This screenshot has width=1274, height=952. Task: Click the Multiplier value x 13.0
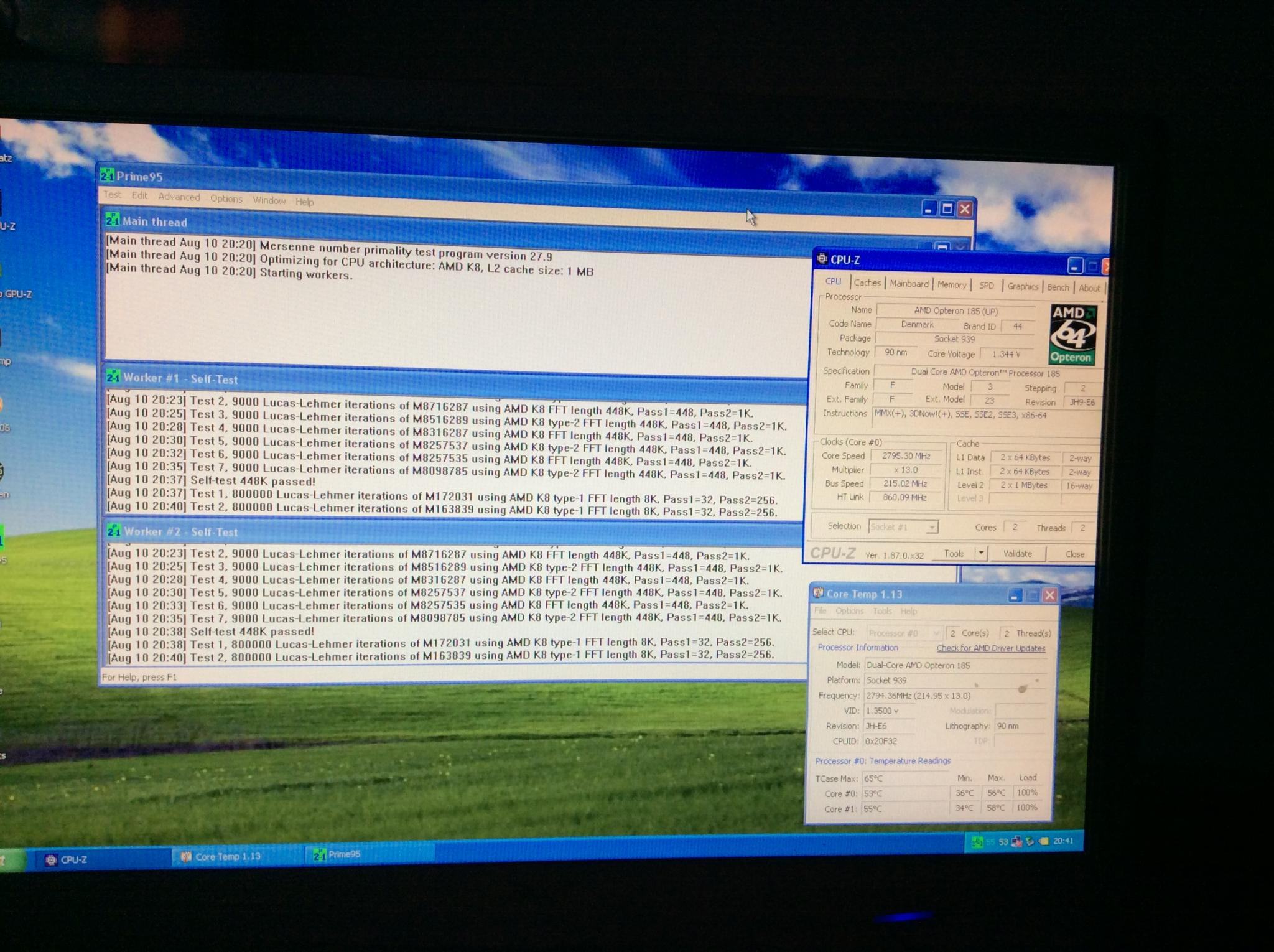tap(906, 470)
